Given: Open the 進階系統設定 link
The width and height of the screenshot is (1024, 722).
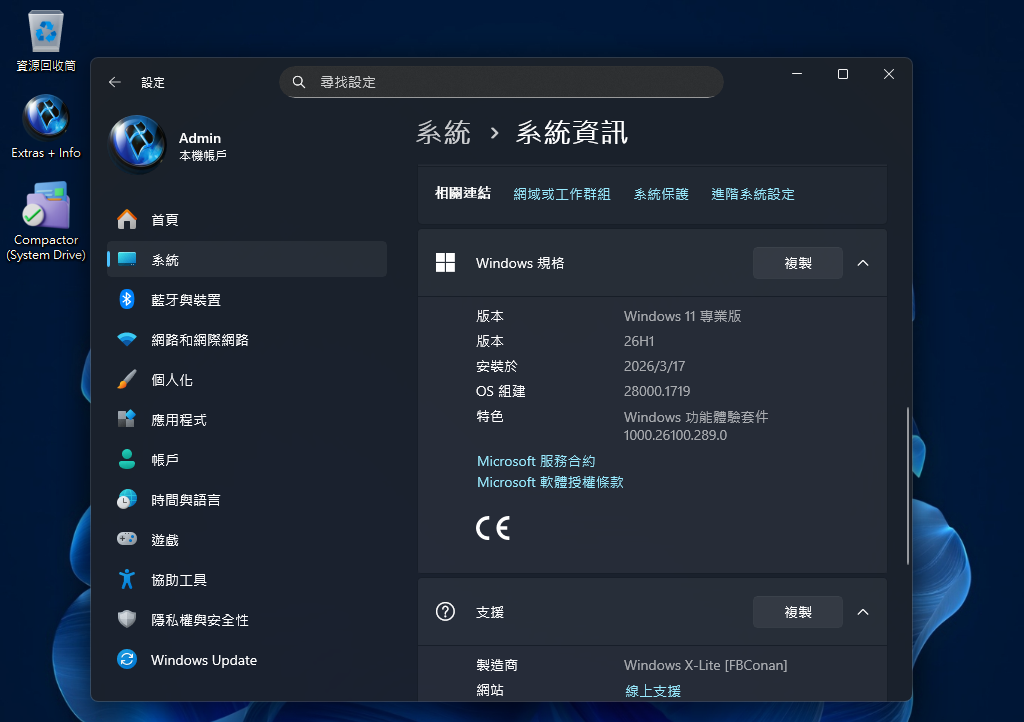Looking at the screenshot, I should point(752,194).
